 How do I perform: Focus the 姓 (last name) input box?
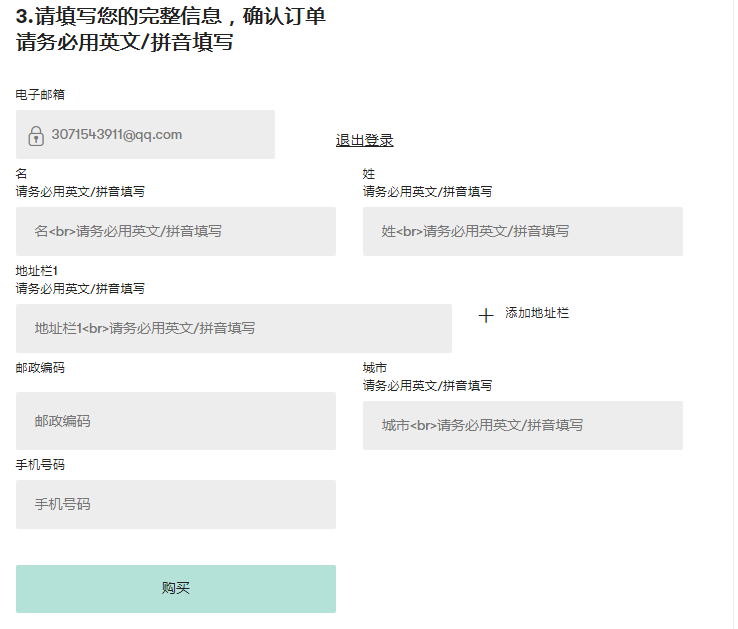[x=522, y=231]
